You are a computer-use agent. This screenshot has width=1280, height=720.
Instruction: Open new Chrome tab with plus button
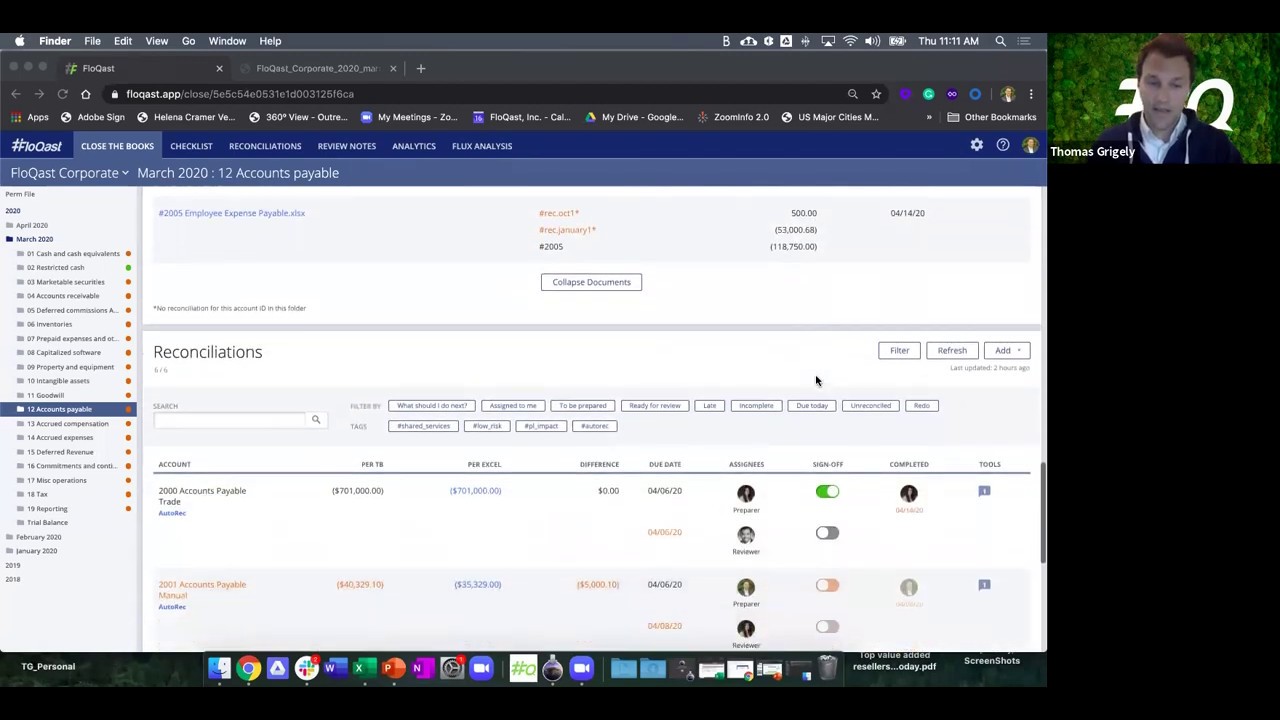click(x=421, y=68)
